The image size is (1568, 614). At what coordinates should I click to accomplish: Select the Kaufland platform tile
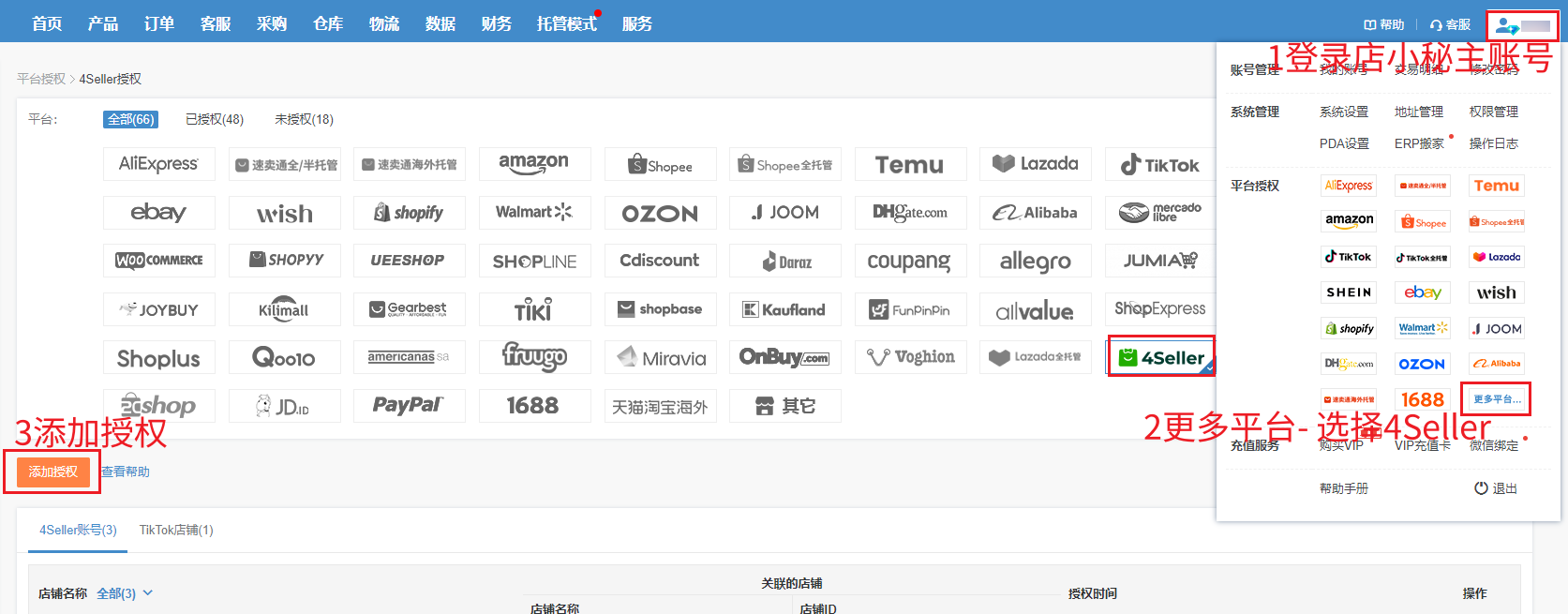(x=784, y=309)
